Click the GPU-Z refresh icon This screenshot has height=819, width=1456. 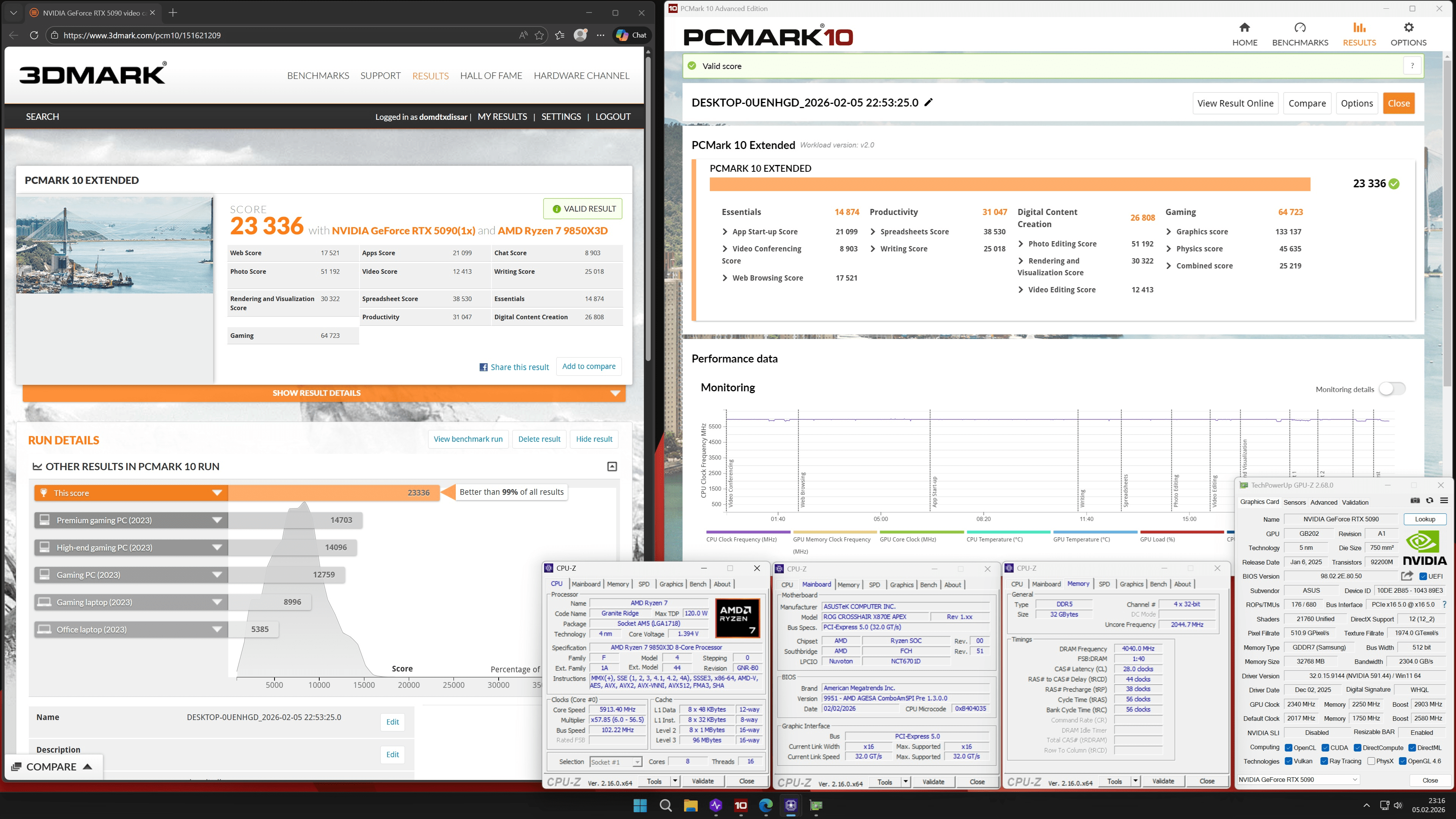1429,501
